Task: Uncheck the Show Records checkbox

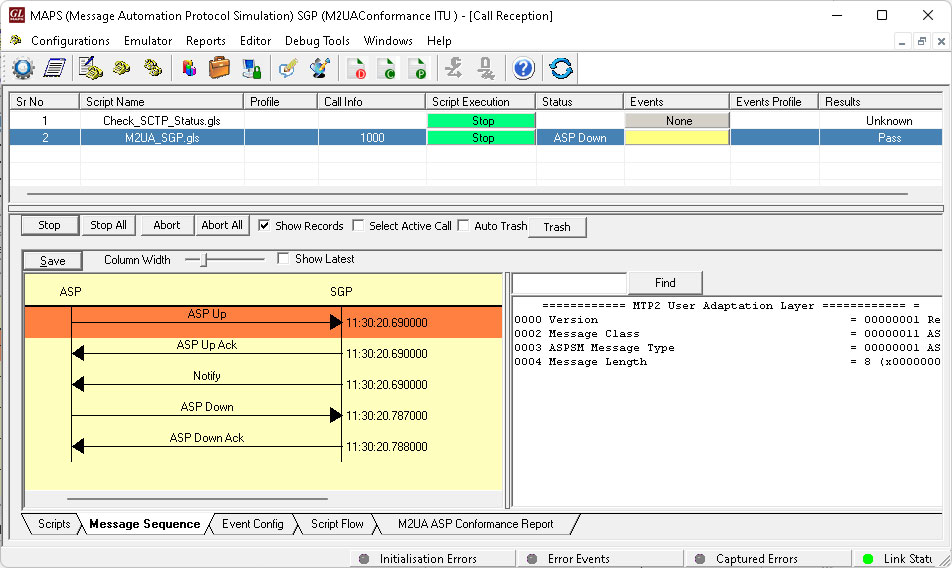Action: point(264,225)
